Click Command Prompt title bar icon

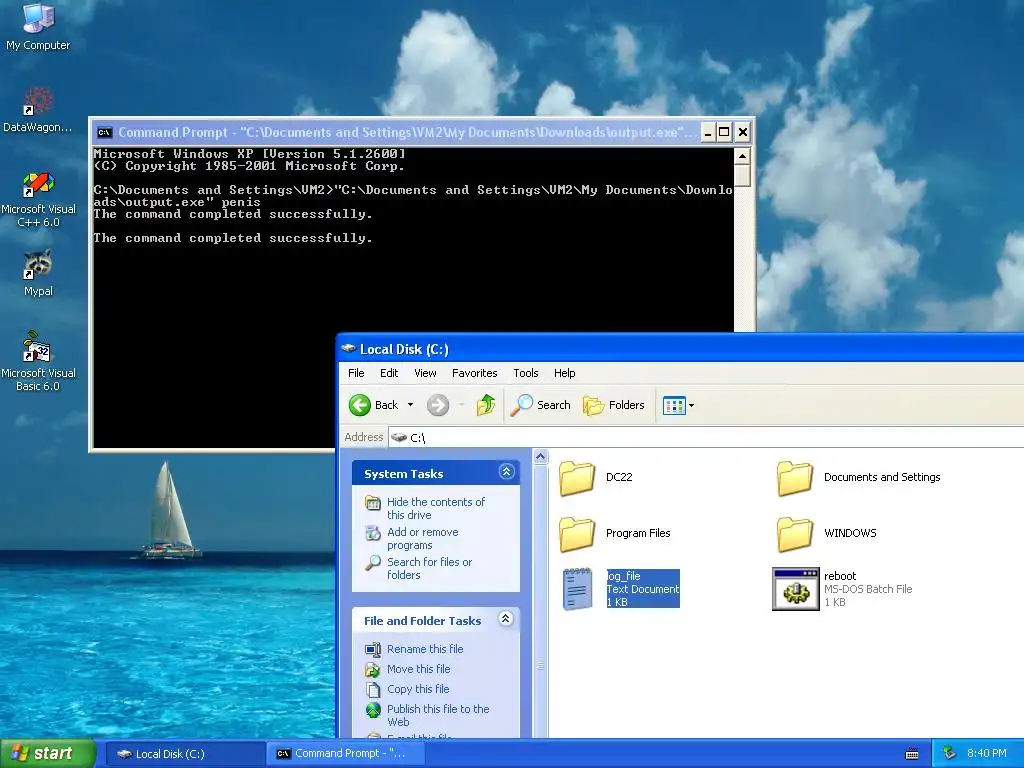tap(104, 133)
